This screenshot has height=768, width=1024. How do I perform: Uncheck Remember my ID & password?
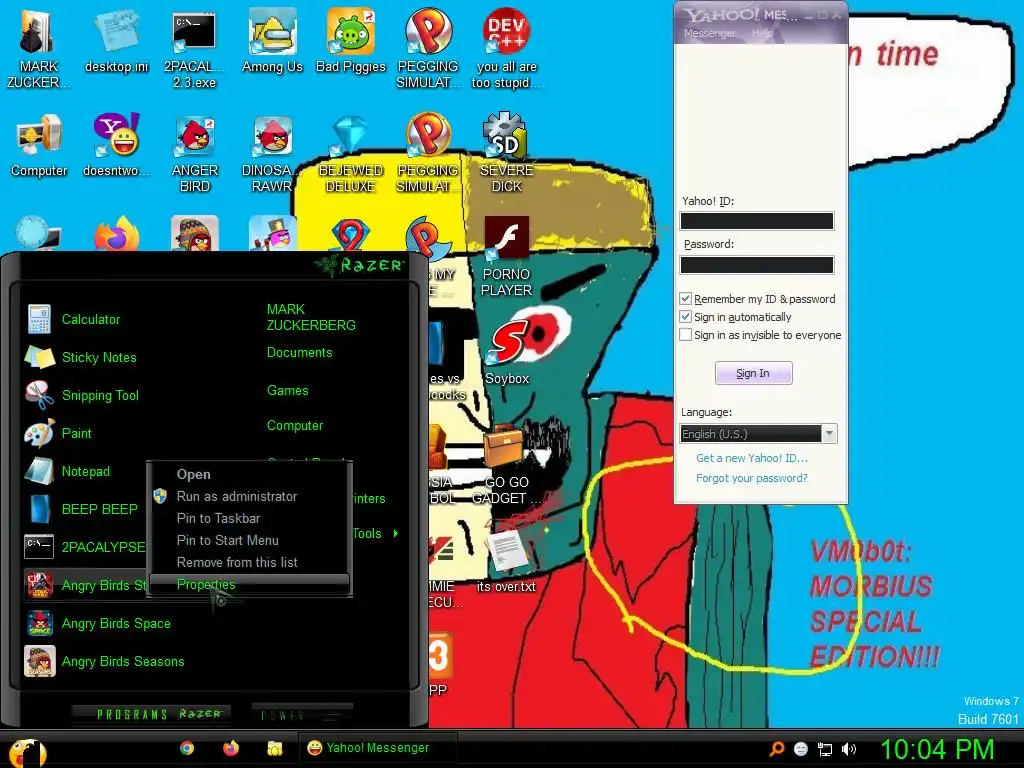[685, 298]
